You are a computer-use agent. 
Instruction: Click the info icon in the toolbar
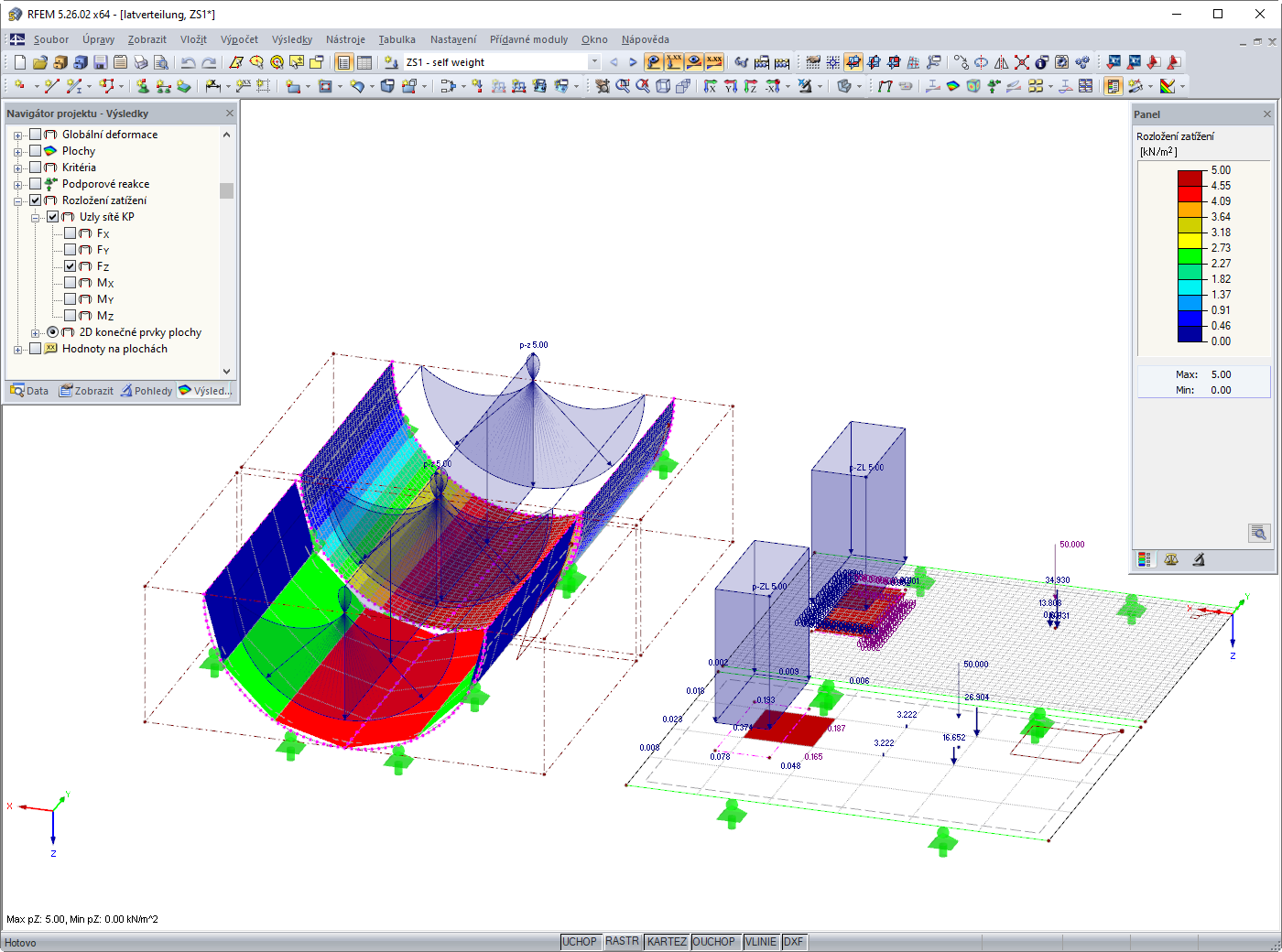point(1042,62)
